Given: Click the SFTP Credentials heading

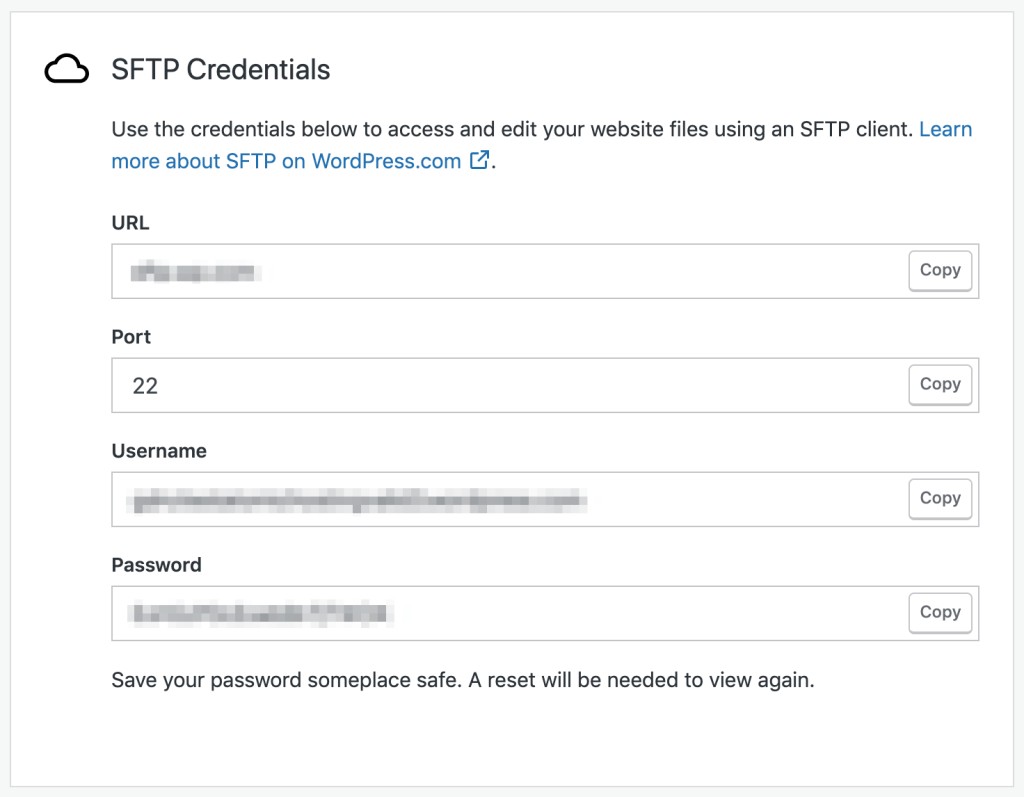Looking at the screenshot, I should (221, 69).
